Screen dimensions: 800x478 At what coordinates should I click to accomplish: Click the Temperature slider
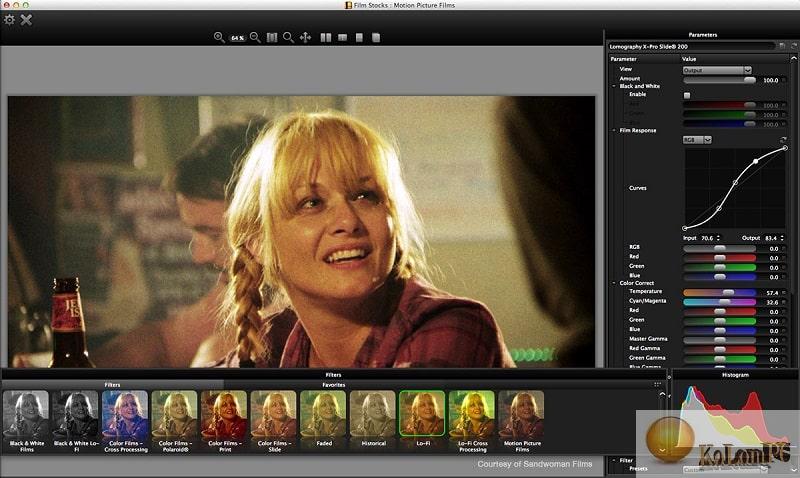point(719,292)
